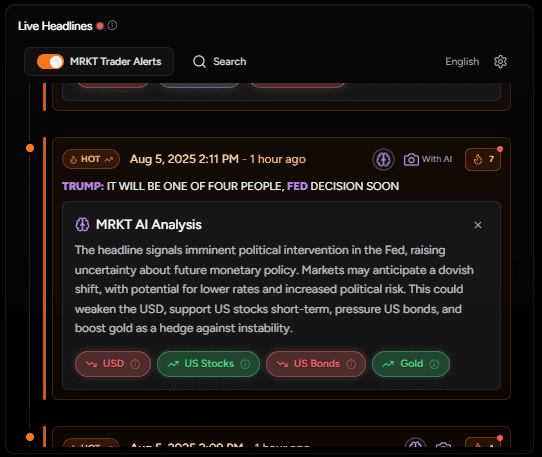Click the Aug 5, 2025 2:11 PM timestamp
This screenshot has height=457, width=542.
tap(184, 159)
